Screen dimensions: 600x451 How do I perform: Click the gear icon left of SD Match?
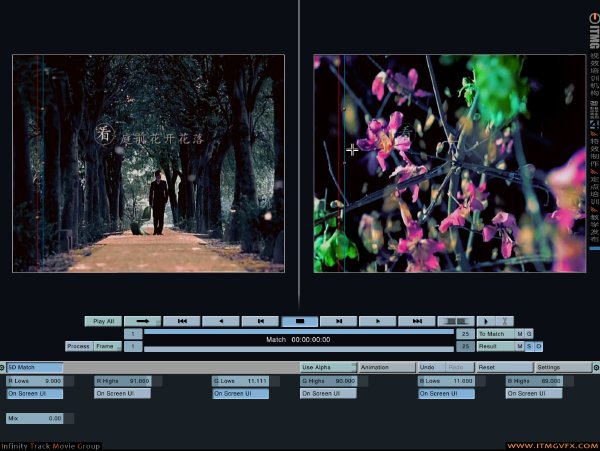[x=2, y=368]
